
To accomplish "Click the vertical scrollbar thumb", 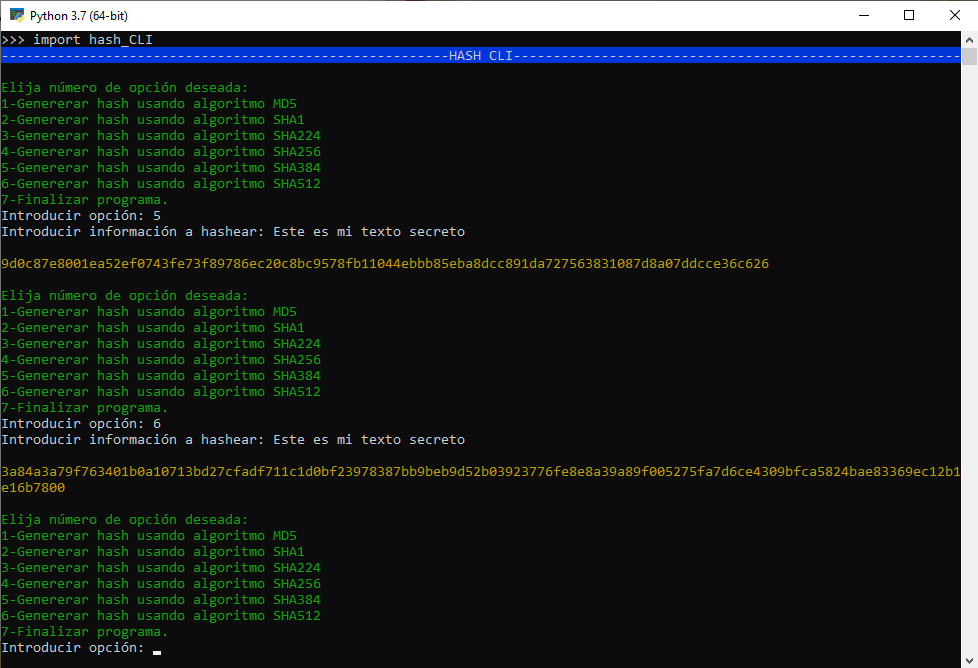I will [969, 57].
